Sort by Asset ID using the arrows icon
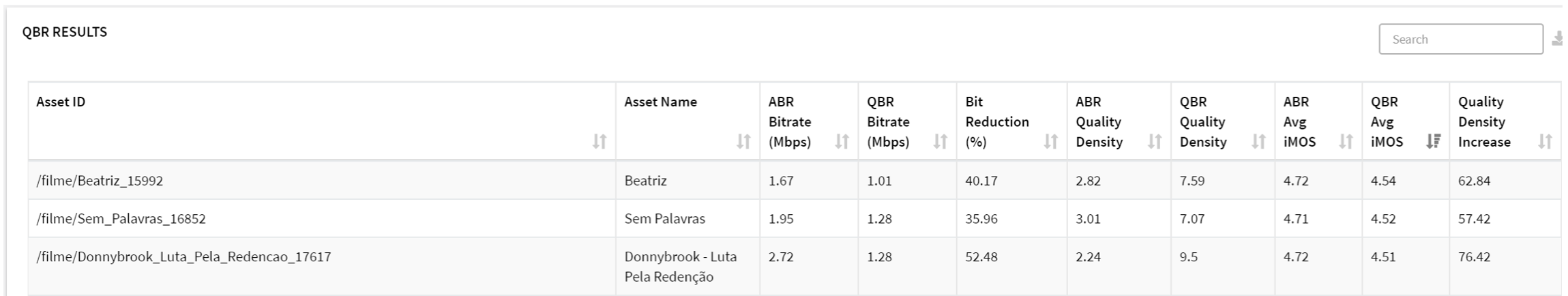 coord(600,141)
